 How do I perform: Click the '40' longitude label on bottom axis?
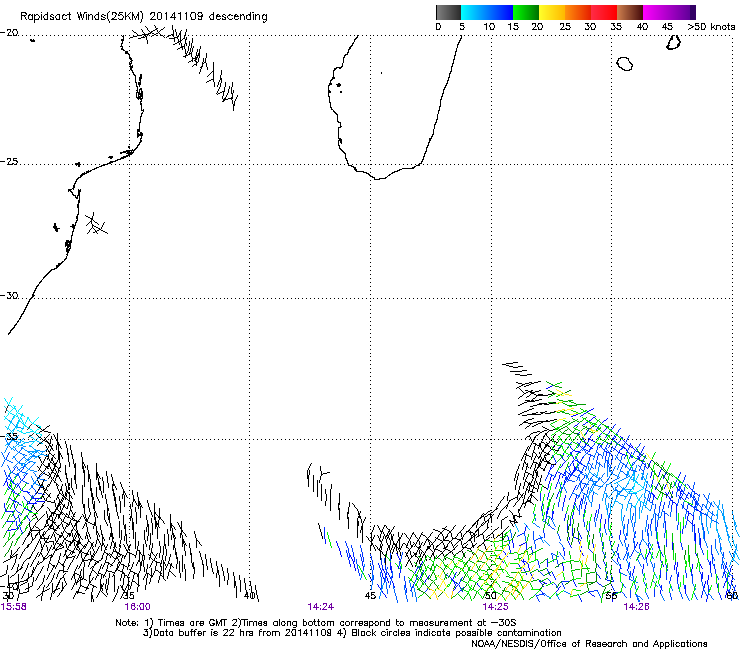click(x=250, y=596)
